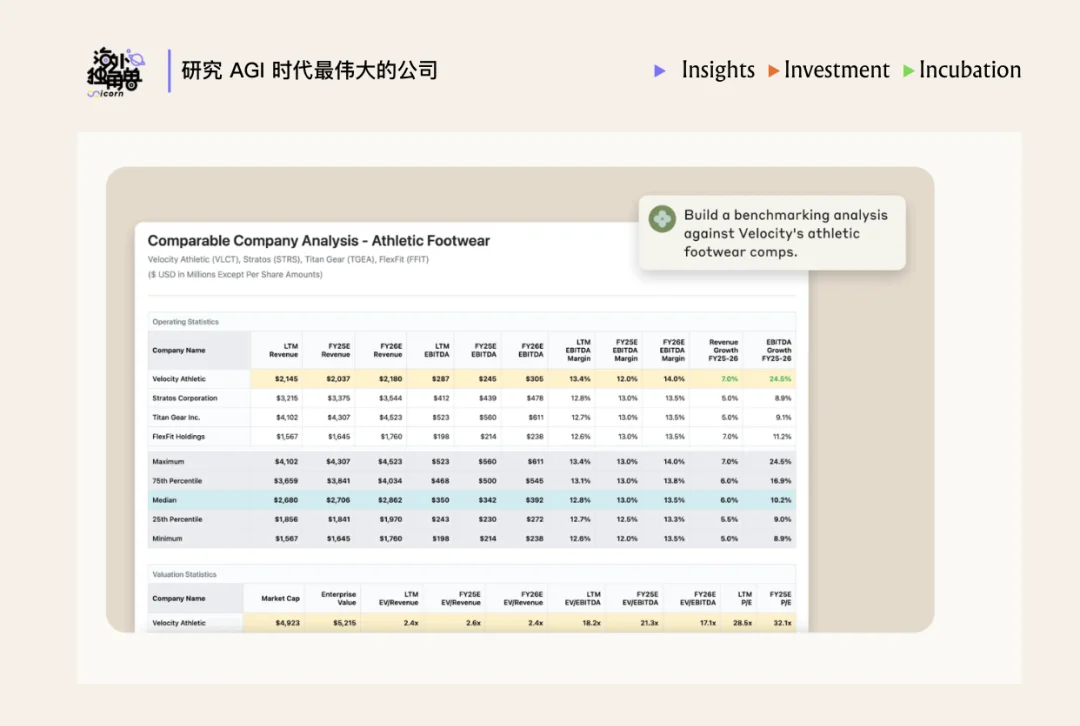Click the purple triangle beside Insights

[659, 71]
